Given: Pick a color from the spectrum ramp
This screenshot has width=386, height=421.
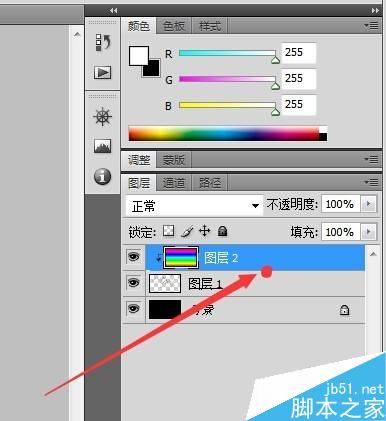Looking at the screenshot, I should pyautogui.click(x=228, y=134).
